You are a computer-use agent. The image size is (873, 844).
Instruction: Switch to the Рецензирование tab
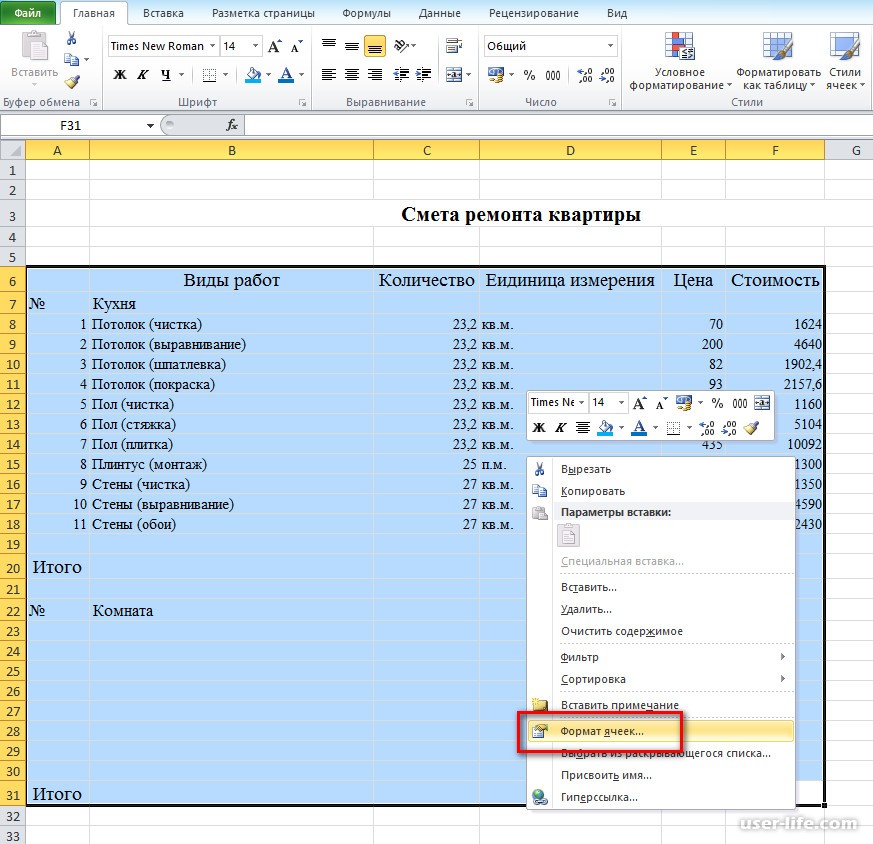(533, 13)
